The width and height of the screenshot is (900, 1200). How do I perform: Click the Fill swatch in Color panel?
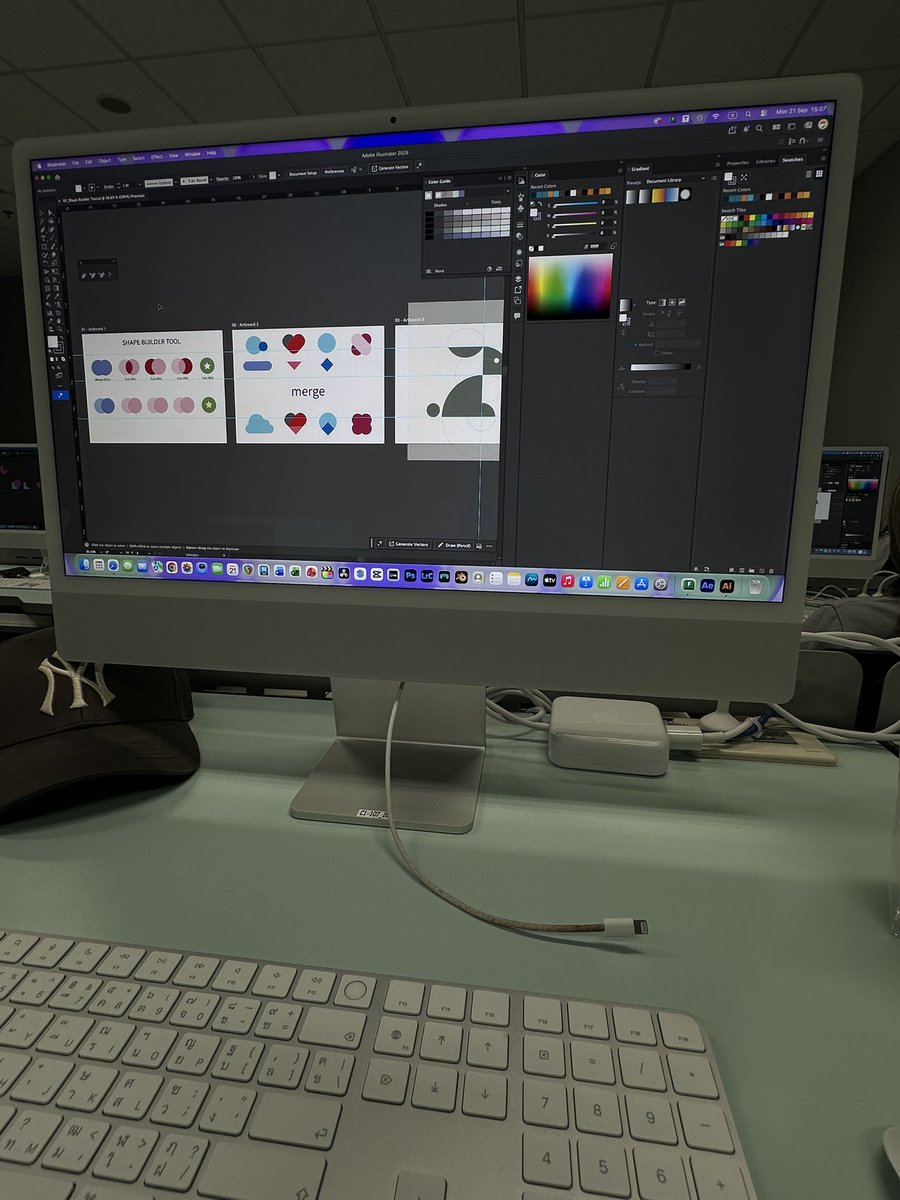533,213
